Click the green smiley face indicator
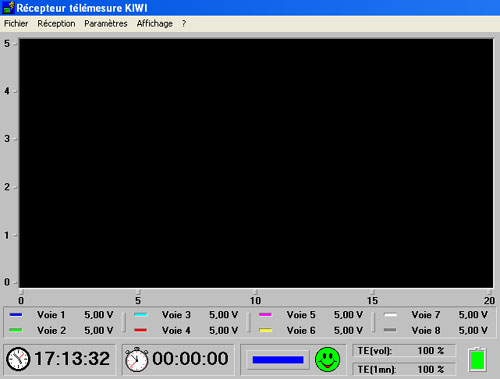The width and height of the screenshot is (500, 379). tap(327, 359)
